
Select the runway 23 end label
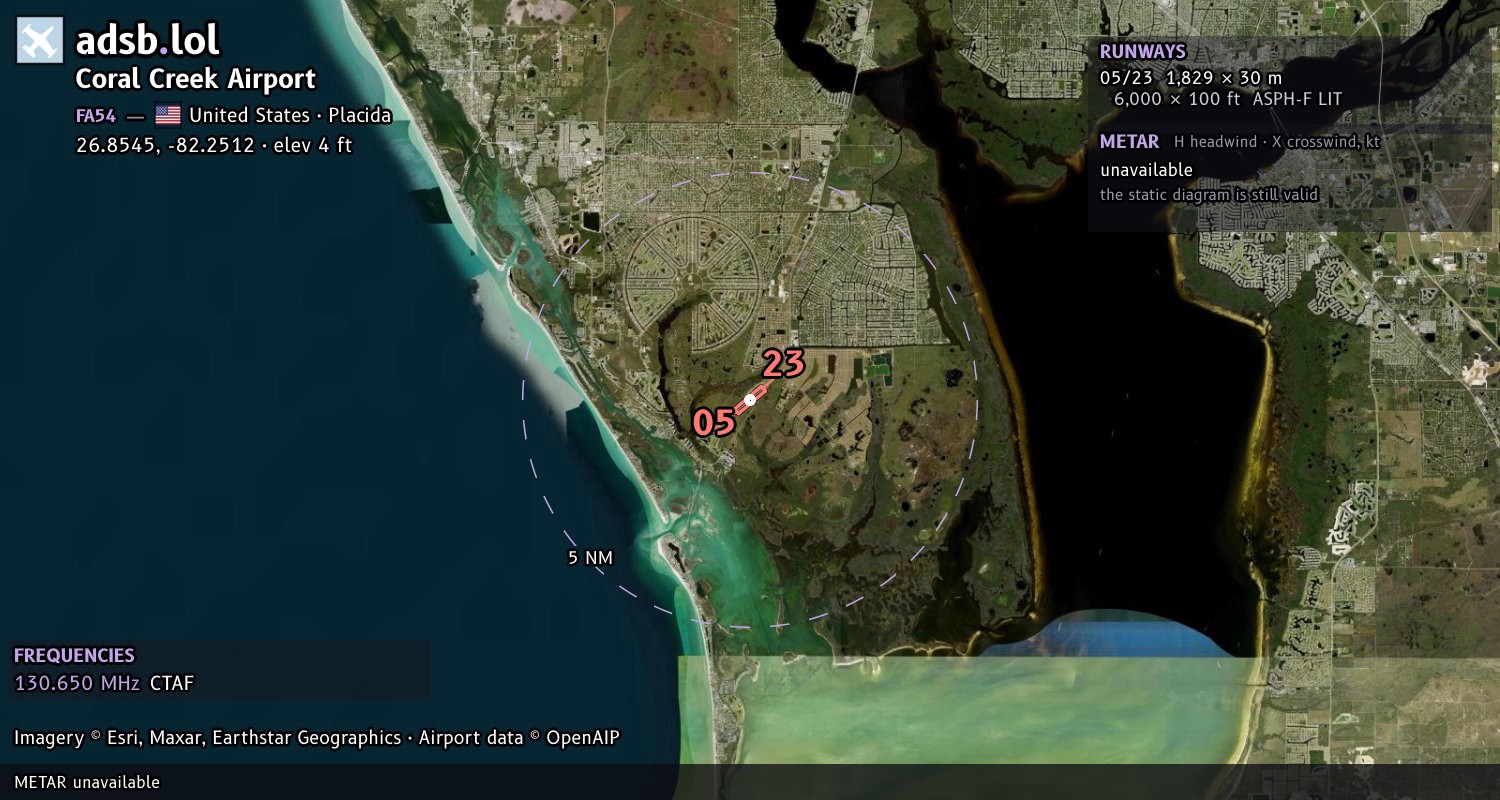(x=784, y=364)
